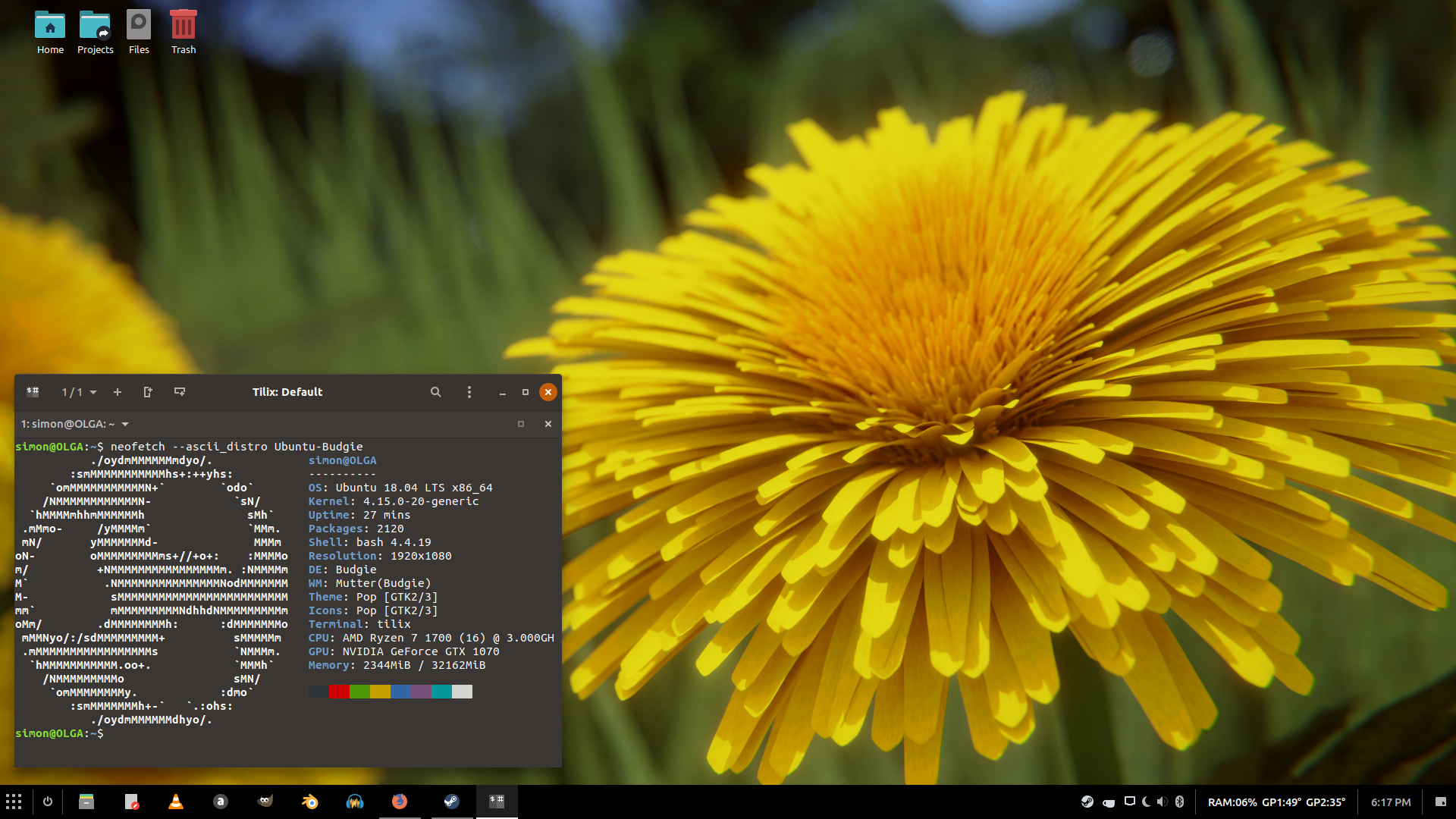
Task: Add terminal to the right in Tilix
Action: [148, 392]
